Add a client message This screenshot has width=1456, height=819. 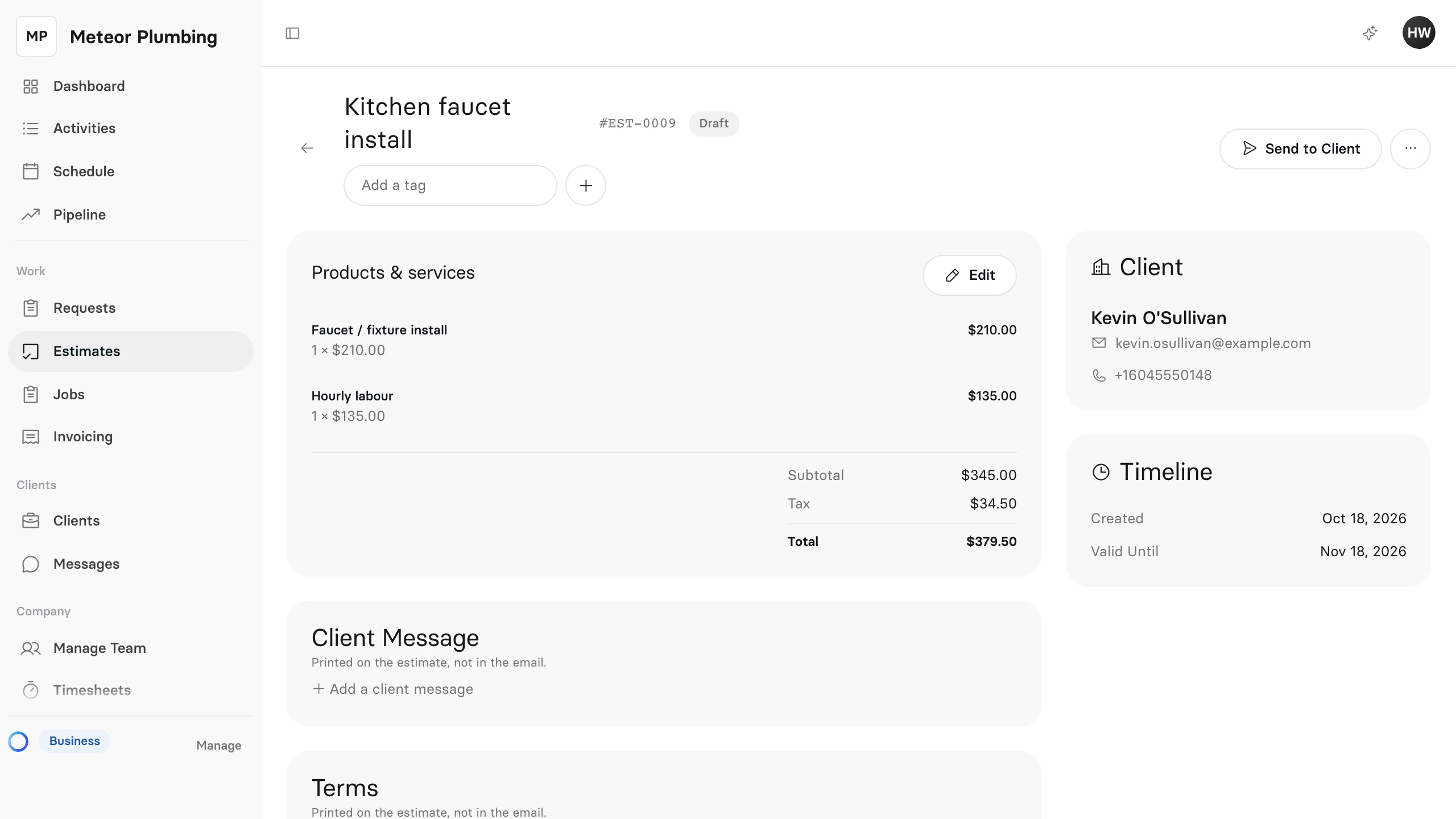click(392, 689)
